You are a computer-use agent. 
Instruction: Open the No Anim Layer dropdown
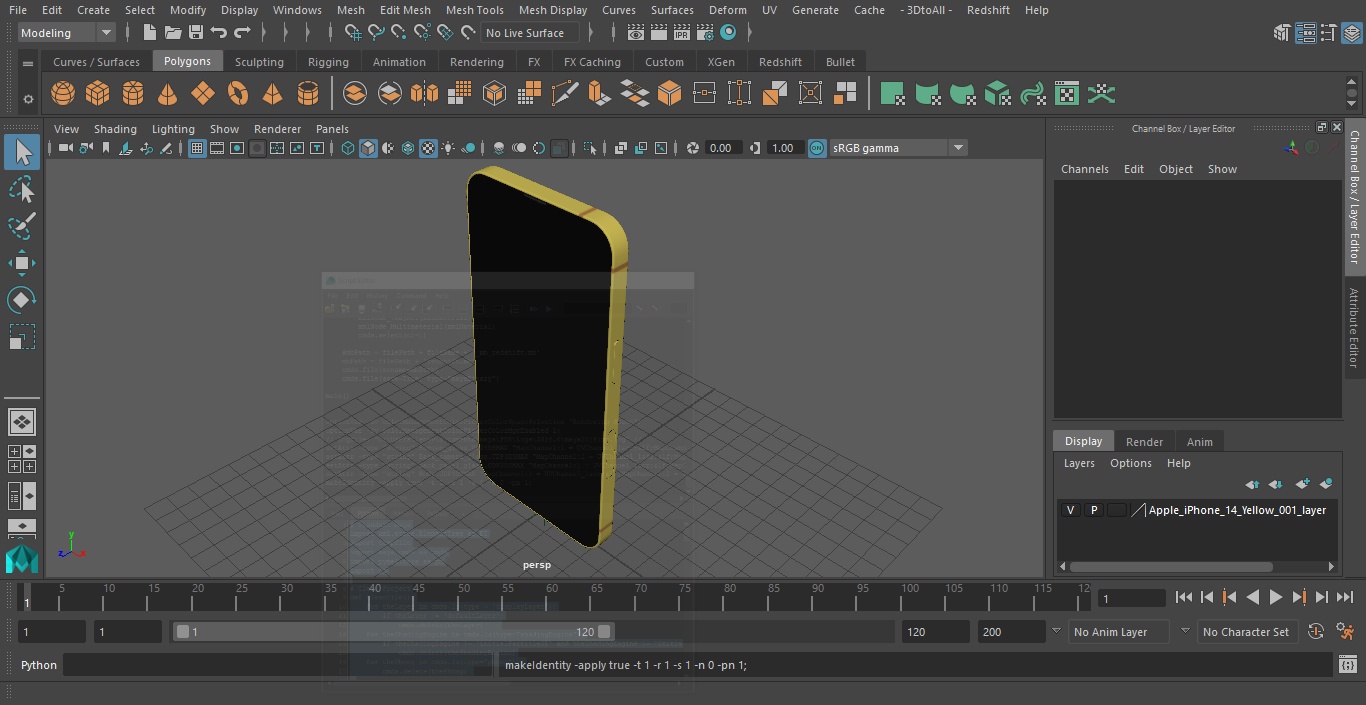coord(1120,632)
